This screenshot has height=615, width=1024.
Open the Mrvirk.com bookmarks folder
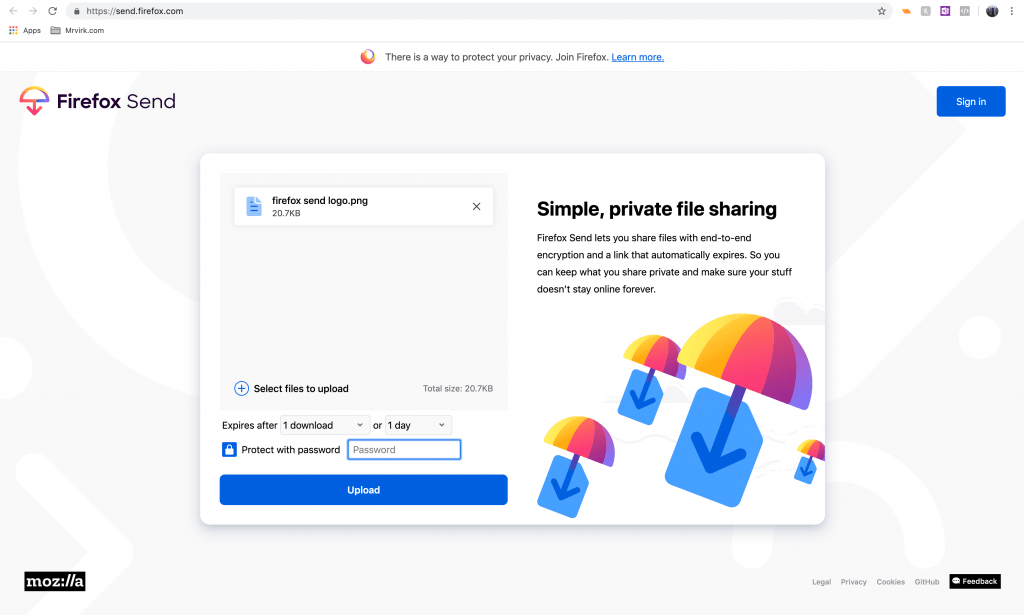coord(77,30)
